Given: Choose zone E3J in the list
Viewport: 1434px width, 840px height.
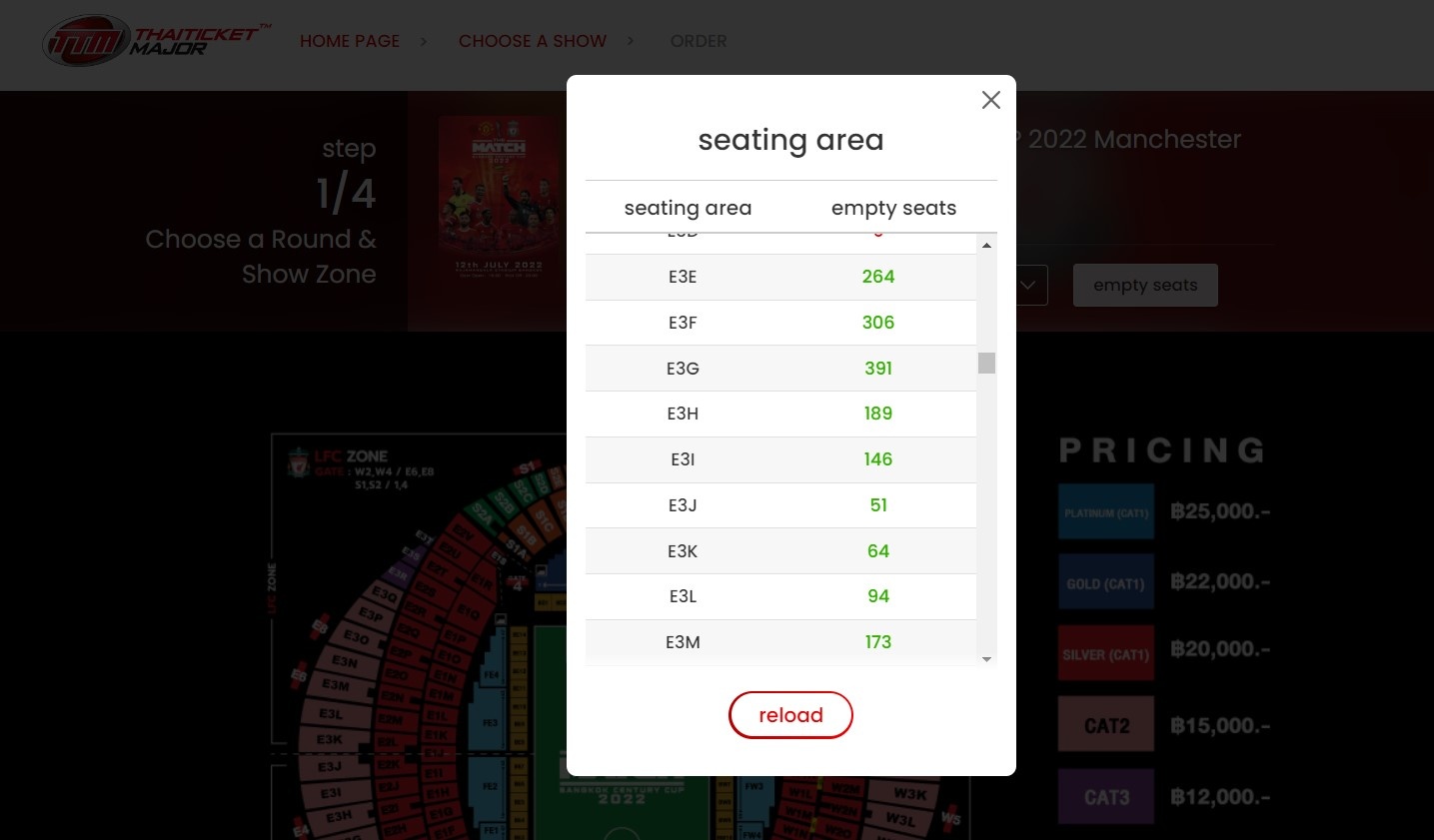Looking at the screenshot, I should click(780, 505).
